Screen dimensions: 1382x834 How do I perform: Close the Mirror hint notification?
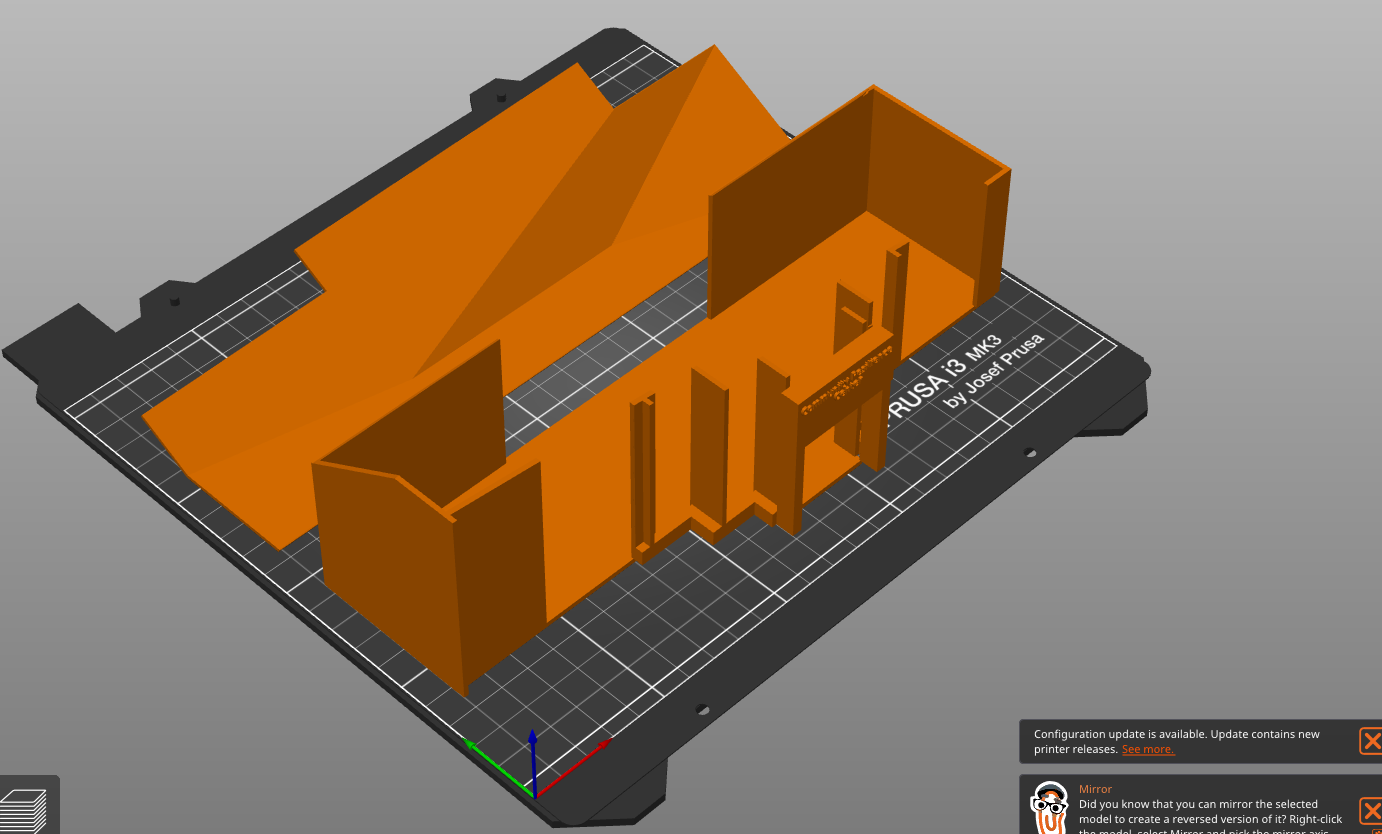click(1371, 811)
